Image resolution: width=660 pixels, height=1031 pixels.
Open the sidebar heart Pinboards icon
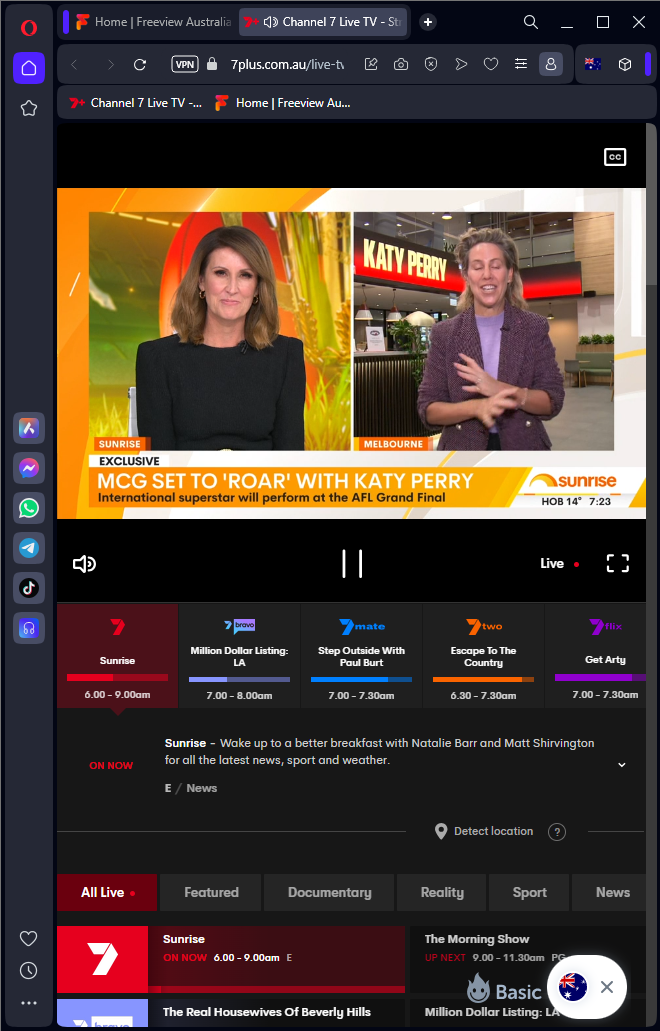click(28, 938)
